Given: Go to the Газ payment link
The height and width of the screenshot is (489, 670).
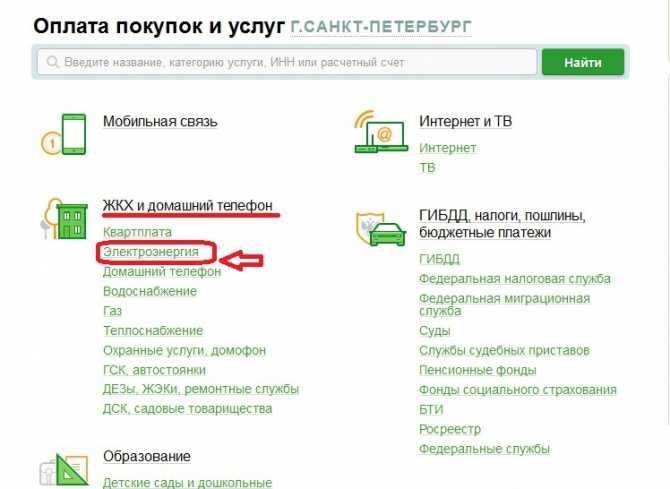Looking at the screenshot, I should 112,311.
